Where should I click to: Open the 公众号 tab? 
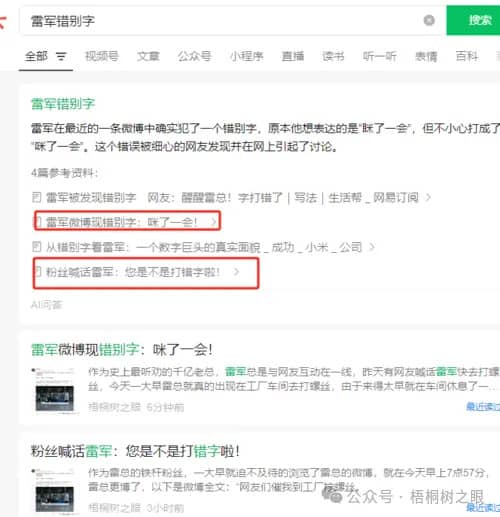194,56
